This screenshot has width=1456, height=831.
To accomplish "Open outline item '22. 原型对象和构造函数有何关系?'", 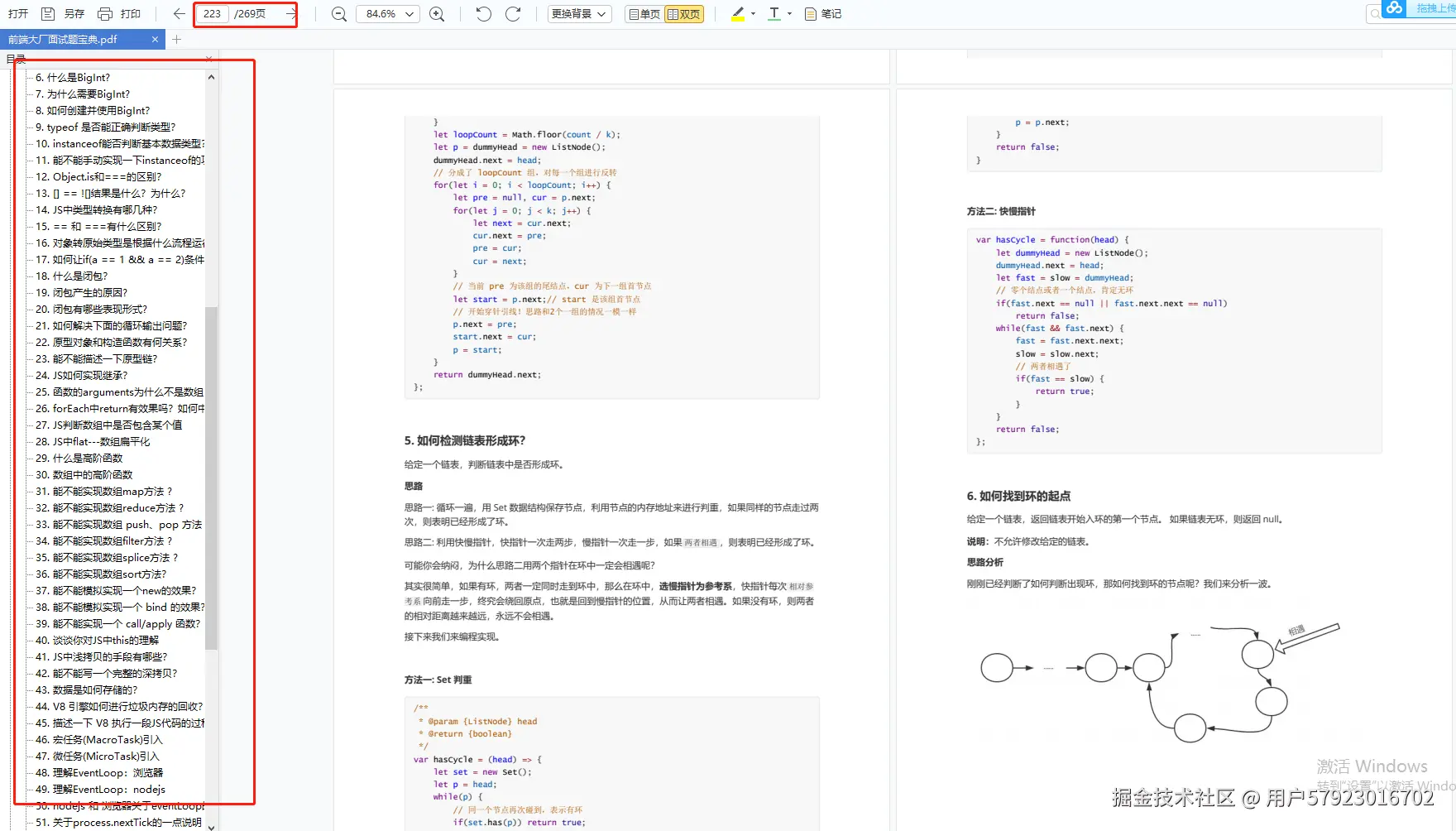I will pos(112,343).
